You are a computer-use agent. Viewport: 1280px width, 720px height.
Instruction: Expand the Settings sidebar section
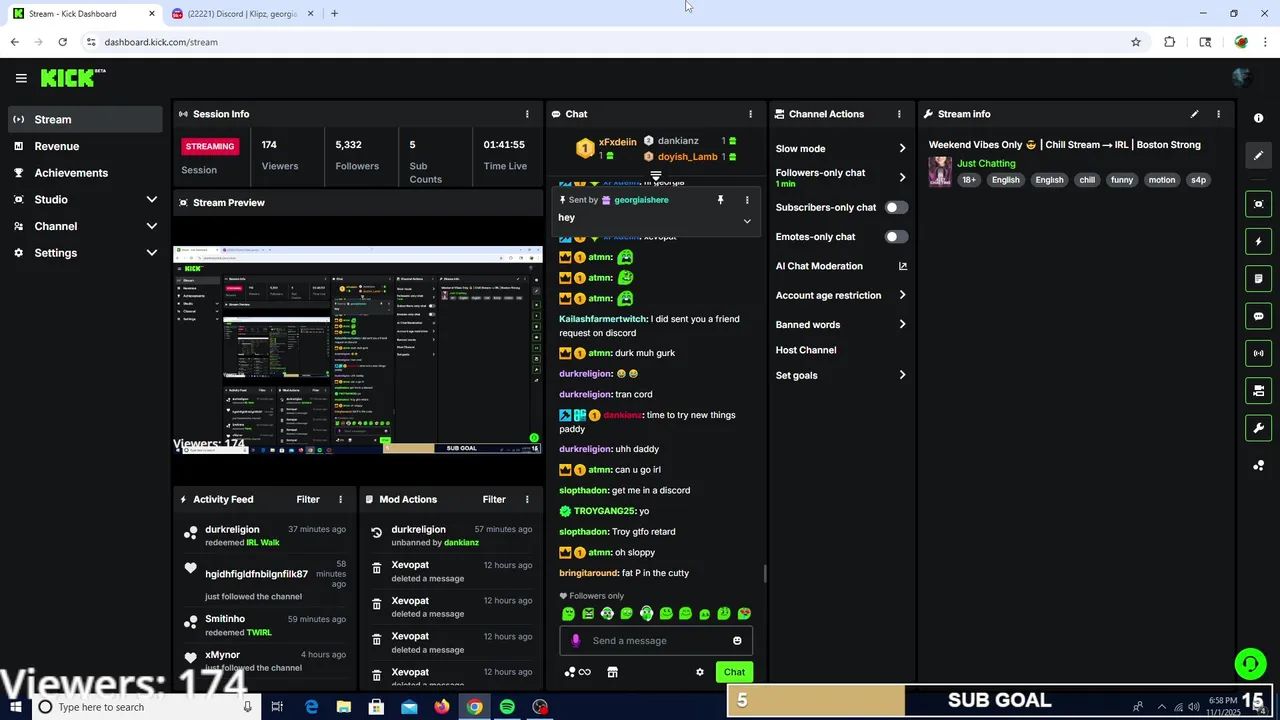[152, 253]
